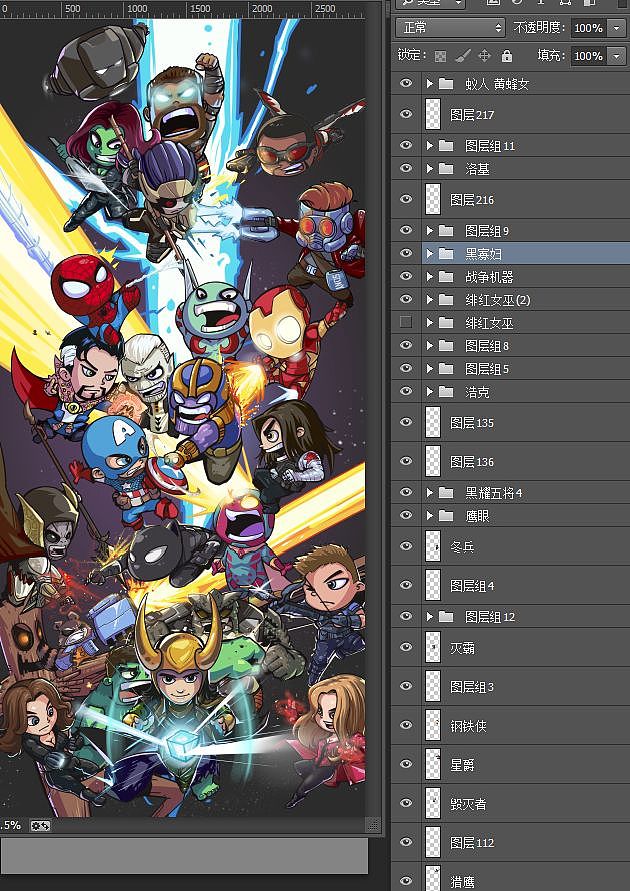Expand the 图层组 12 group triangle
Screen dimensions: 630x891
430,616
